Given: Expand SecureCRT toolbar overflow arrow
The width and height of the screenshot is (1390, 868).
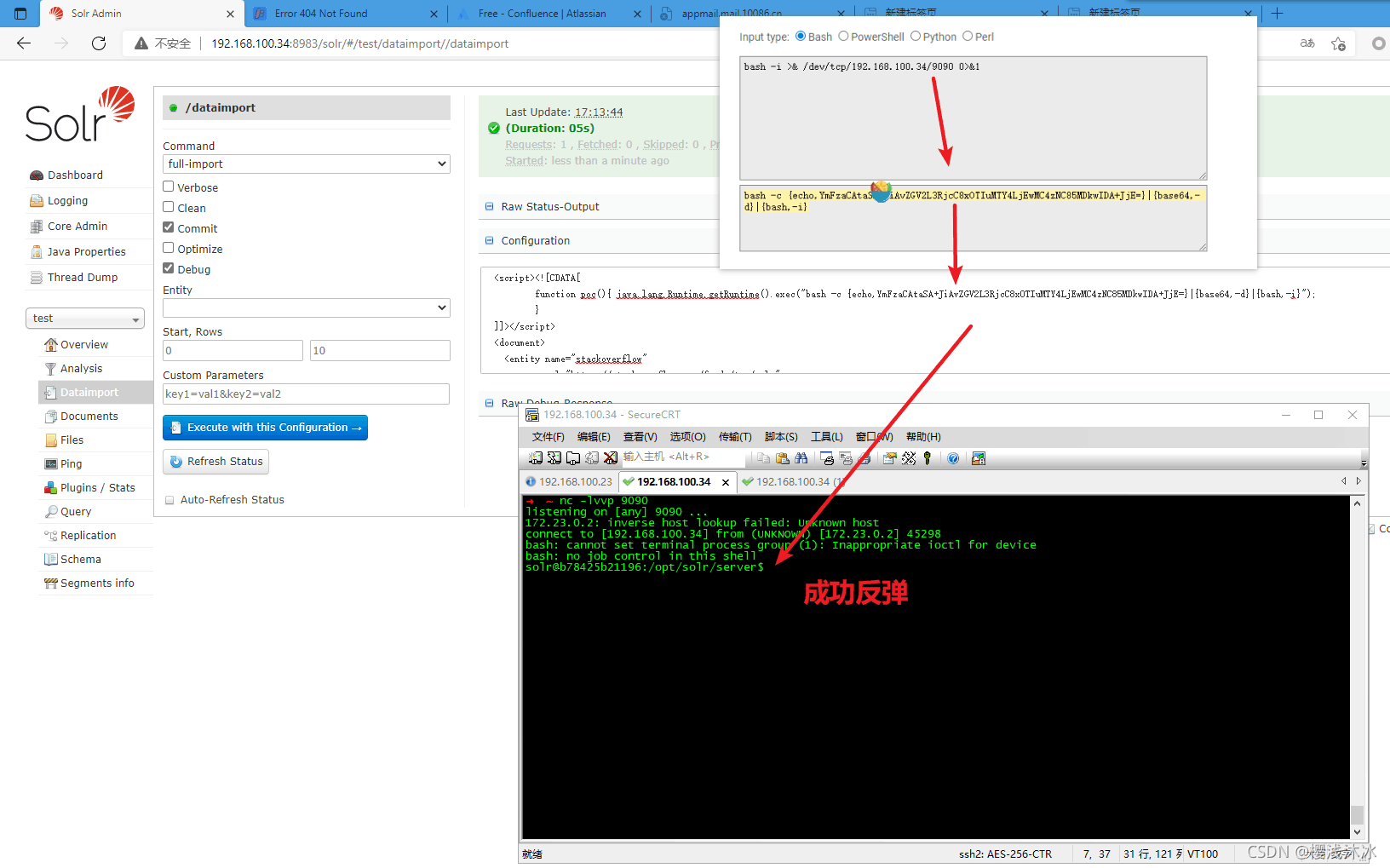Looking at the screenshot, I should 1364,463.
